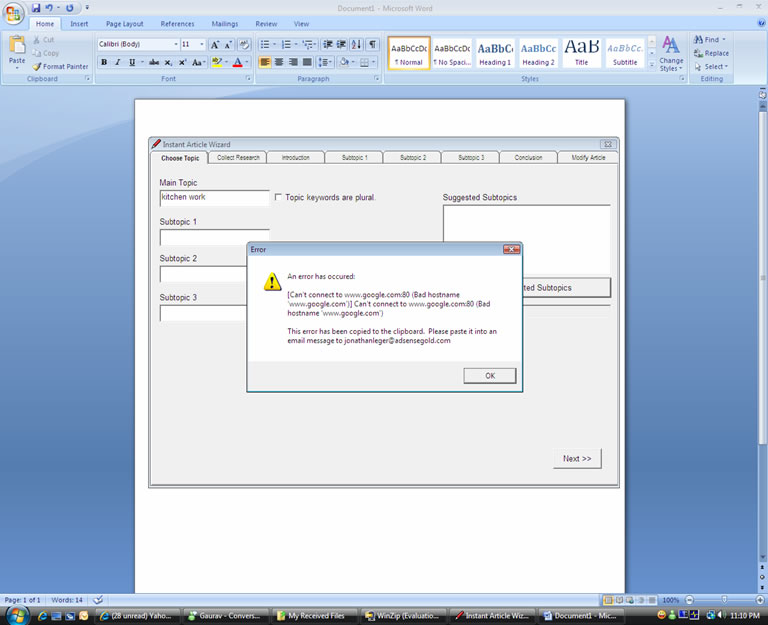The height and width of the screenshot is (625, 768).
Task: Open Windows Start button
Action: coord(17,615)
